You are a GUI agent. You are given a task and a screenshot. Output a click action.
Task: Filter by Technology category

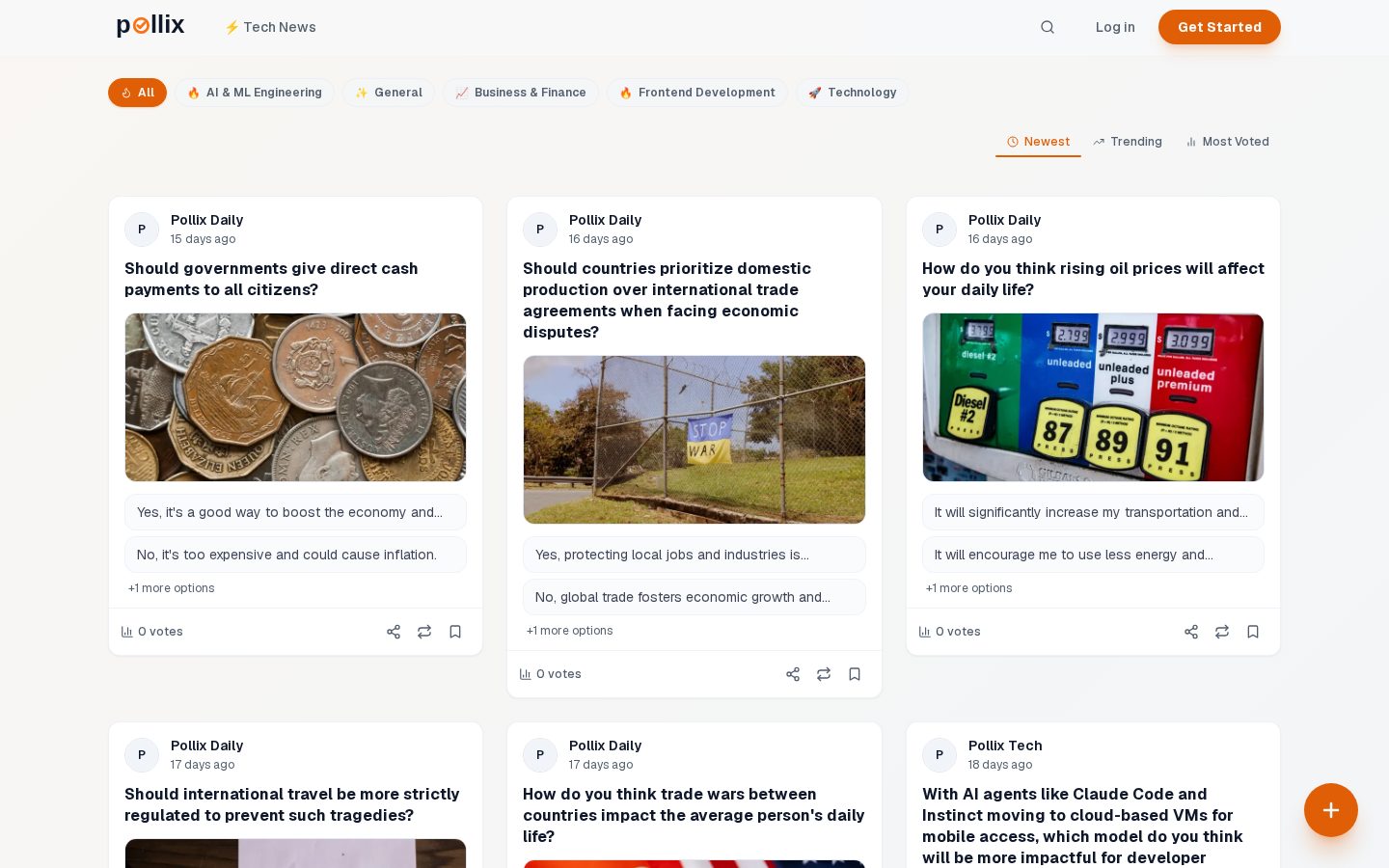click(853, 93)
